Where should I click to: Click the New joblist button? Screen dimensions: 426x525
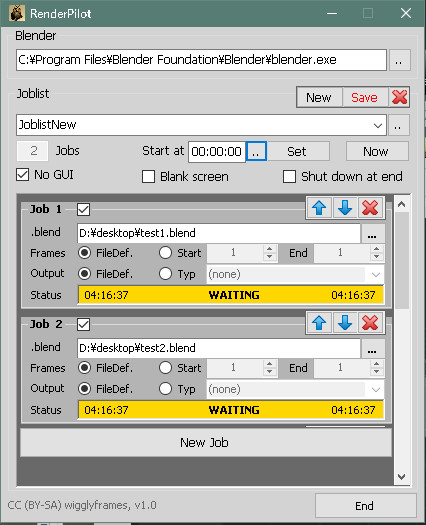click(319, 97)
